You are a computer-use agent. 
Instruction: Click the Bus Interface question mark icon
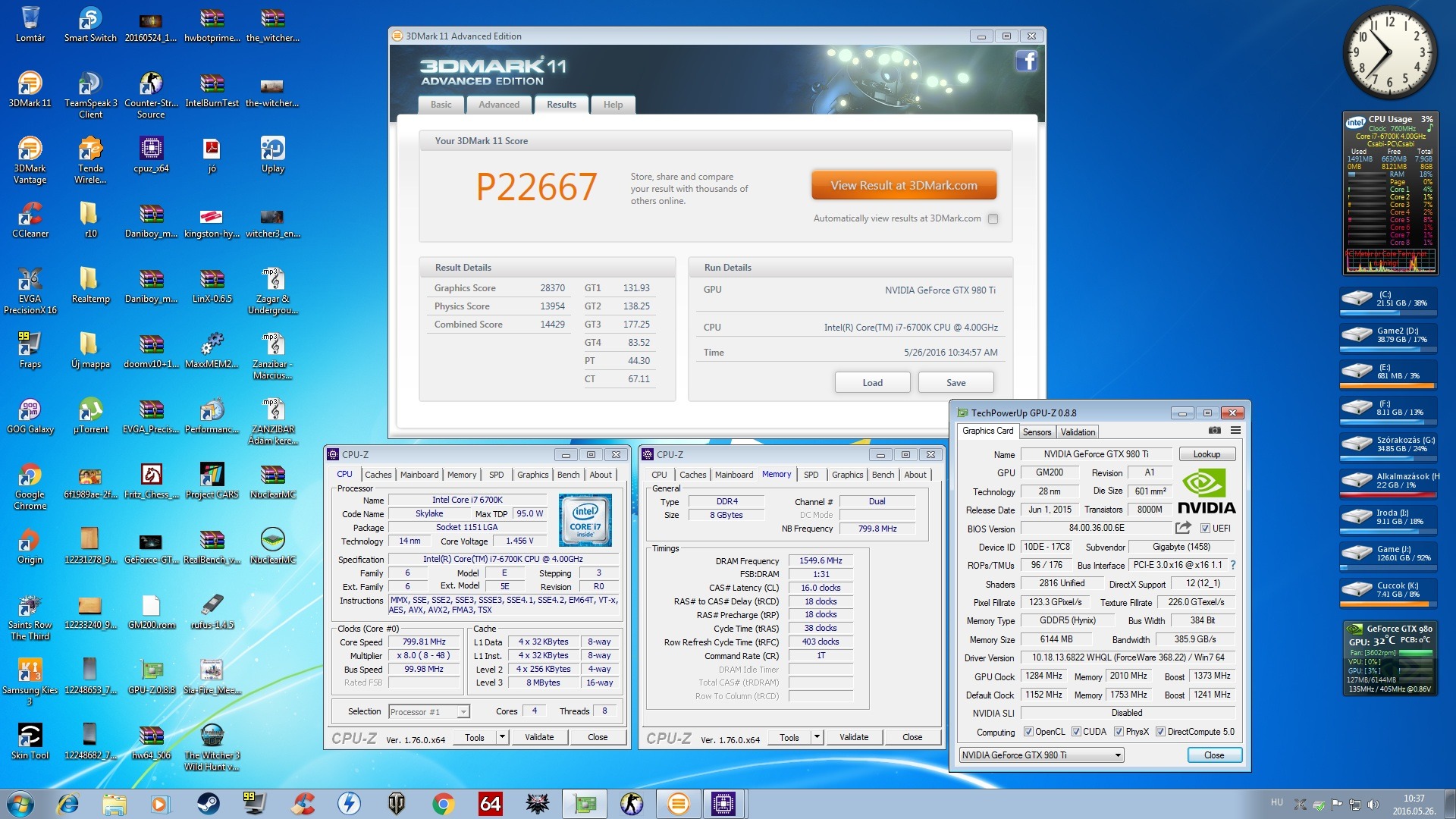tap(1233, 565)
